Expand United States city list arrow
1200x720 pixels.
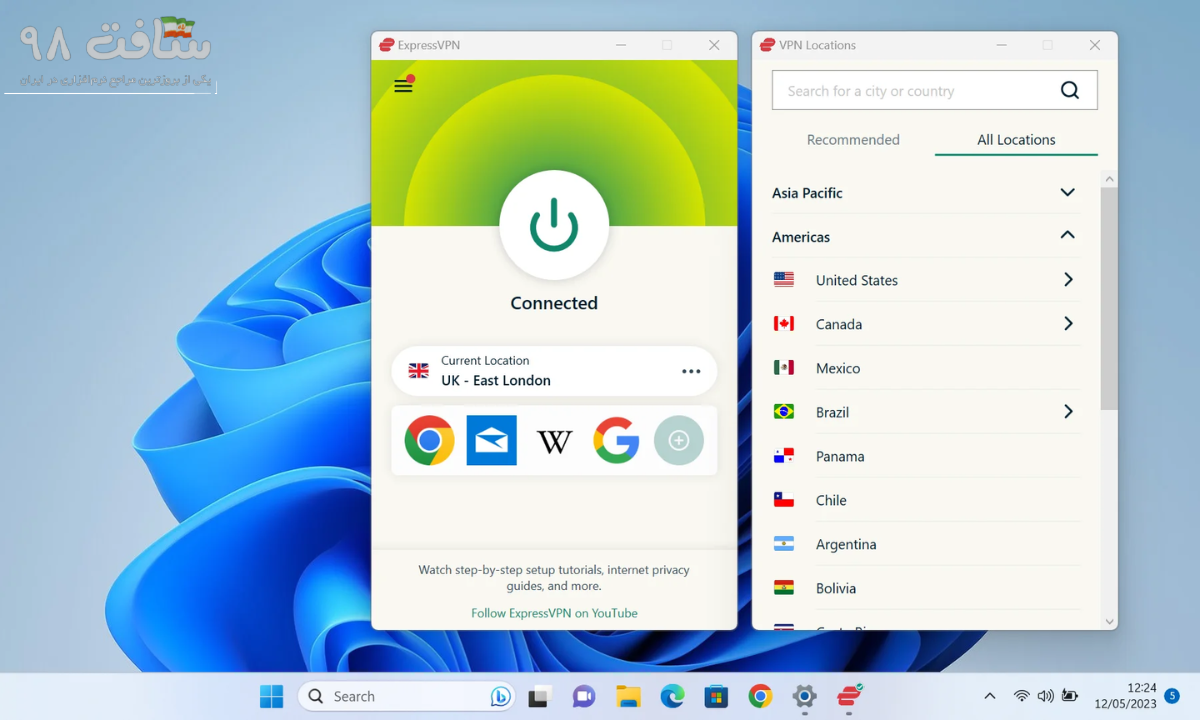[1068, 280]
